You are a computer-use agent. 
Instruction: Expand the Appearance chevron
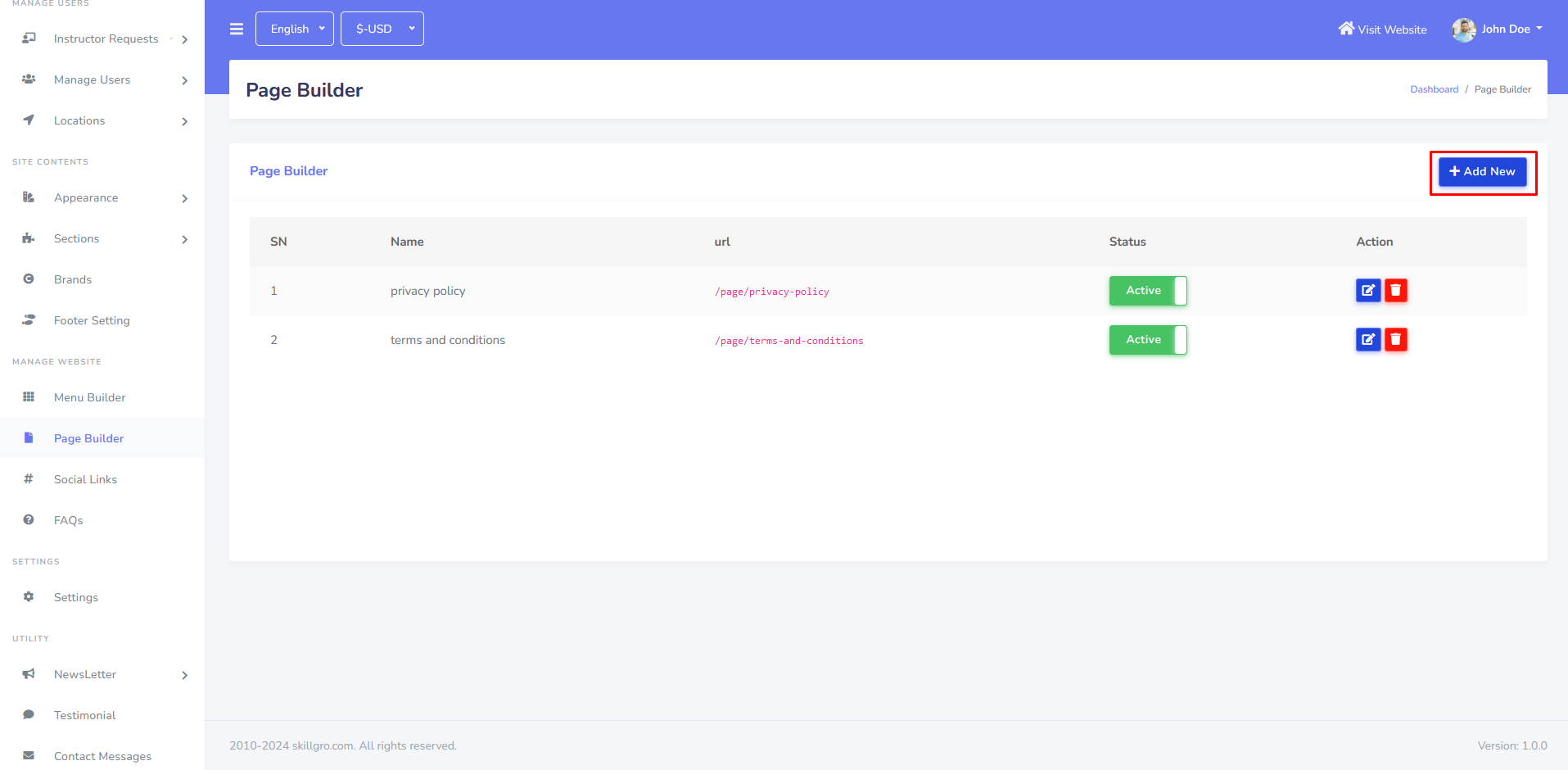click(185, 198)
